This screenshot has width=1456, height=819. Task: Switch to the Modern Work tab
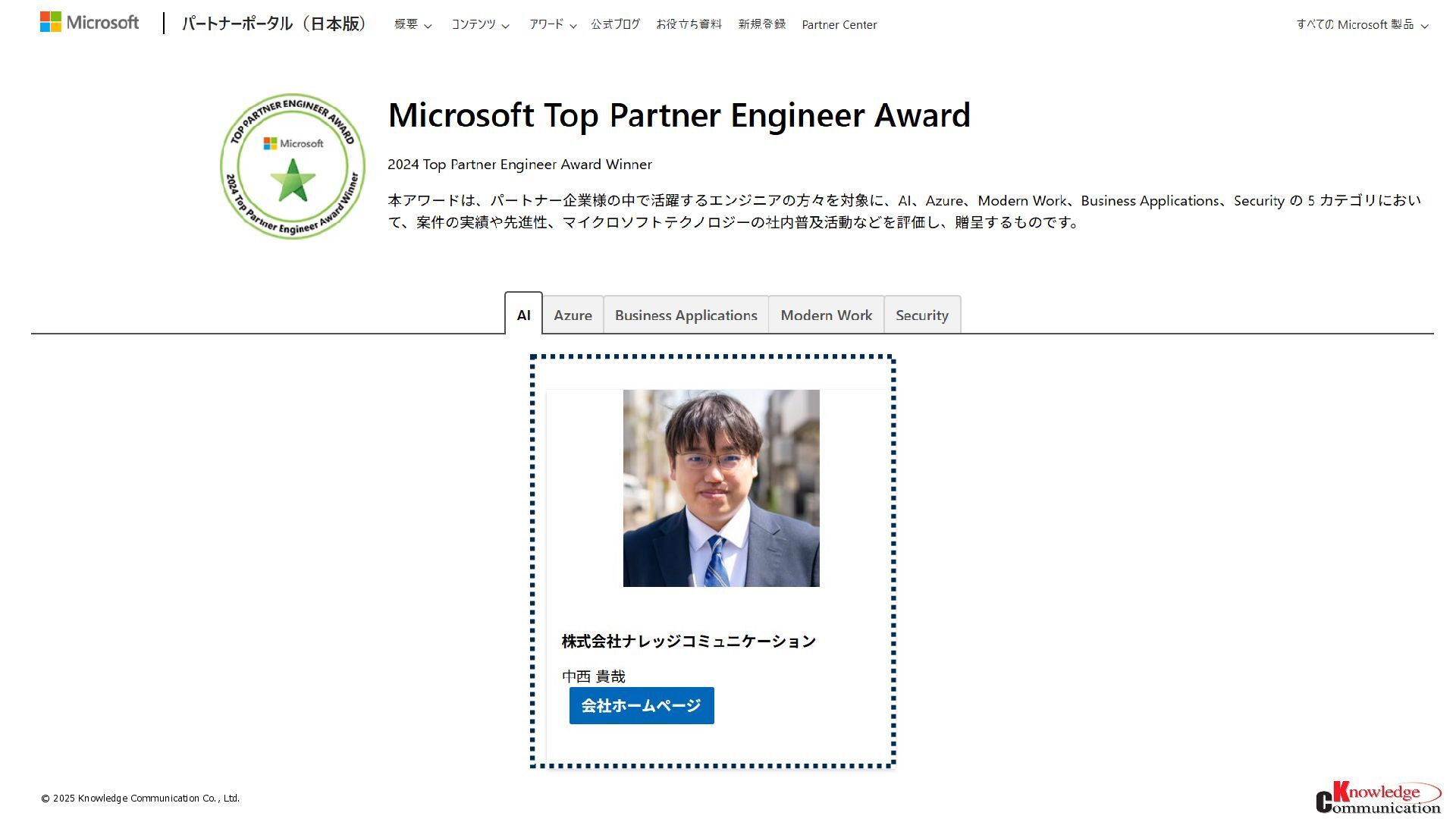coord(826,315)
